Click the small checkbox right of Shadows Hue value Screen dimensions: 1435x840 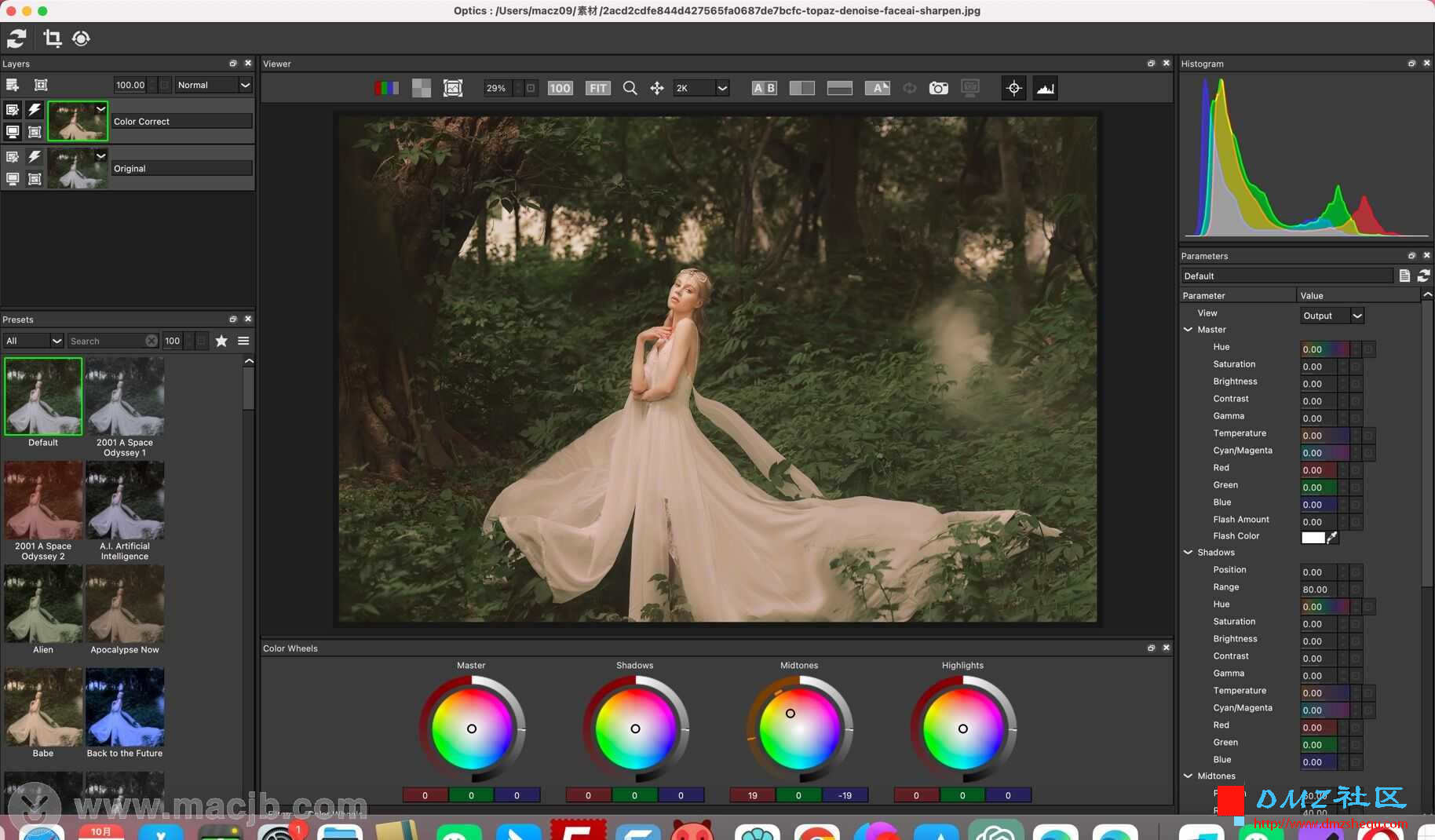(1368, 607)
